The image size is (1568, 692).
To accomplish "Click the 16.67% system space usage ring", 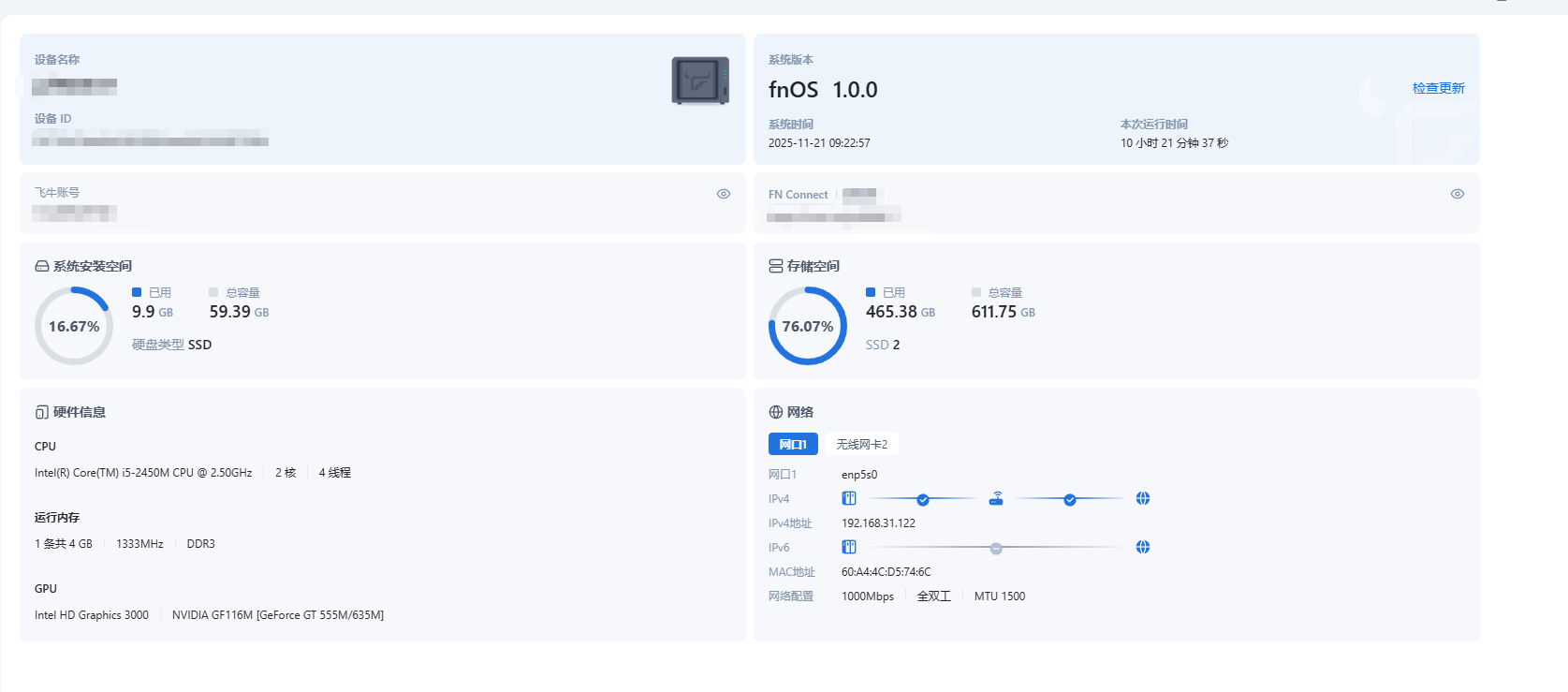I will pos(74,326).
